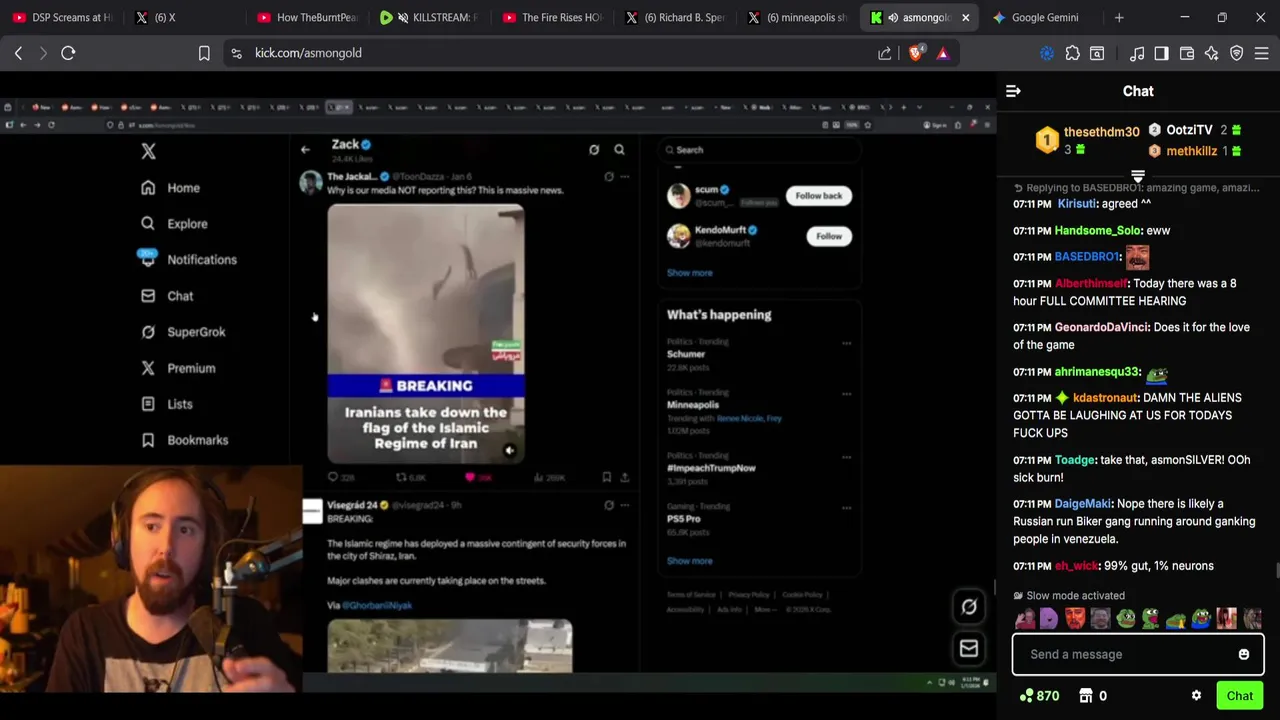Insert the purple blob emote

1048,619
